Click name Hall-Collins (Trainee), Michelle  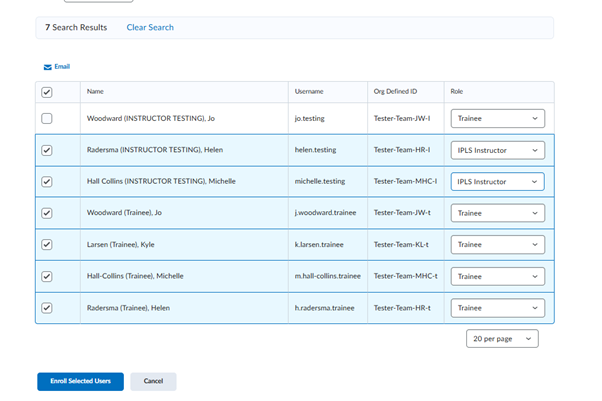click(135, 276)
